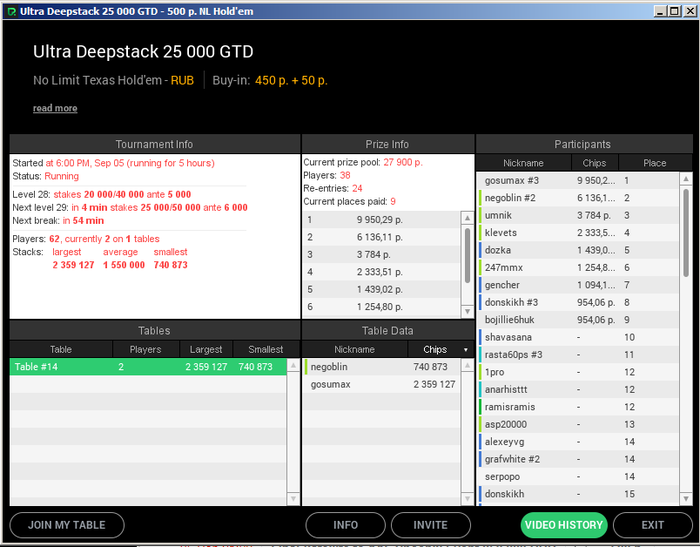Sort Tables list by Players column
700x547 pixels.
146,349
